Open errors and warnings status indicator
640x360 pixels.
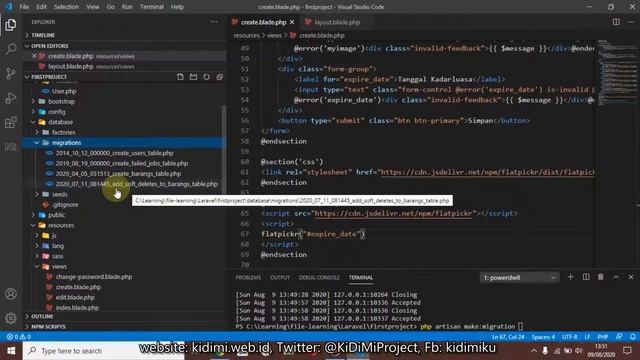[18, 337]
